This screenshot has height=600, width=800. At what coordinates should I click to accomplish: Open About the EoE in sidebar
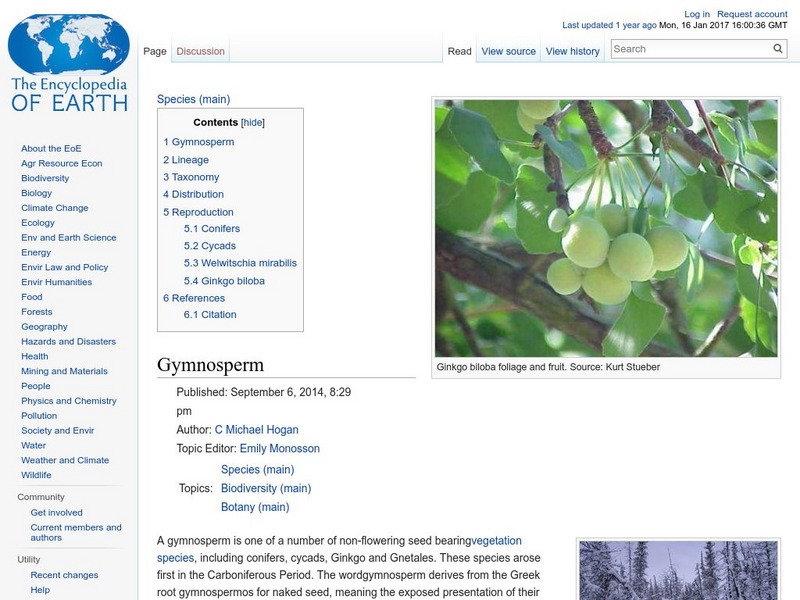click(x=51, y=148)
